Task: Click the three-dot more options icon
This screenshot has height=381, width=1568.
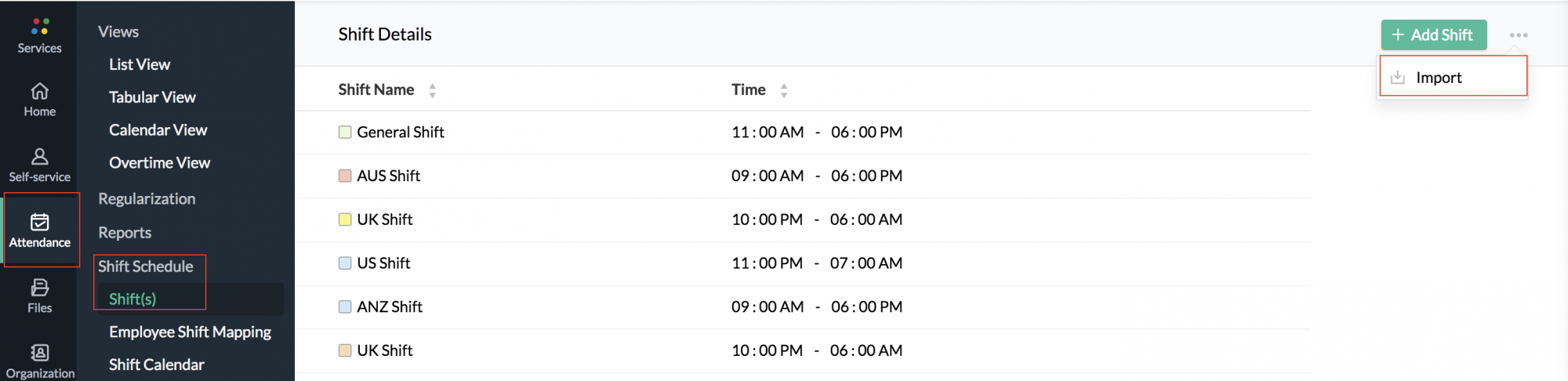Action: point(1518,35)
